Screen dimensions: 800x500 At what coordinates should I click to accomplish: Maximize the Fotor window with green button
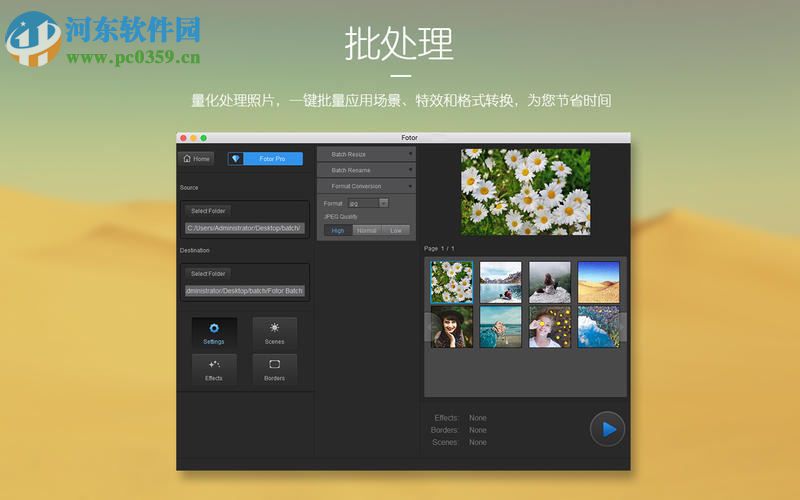(204, 138)
